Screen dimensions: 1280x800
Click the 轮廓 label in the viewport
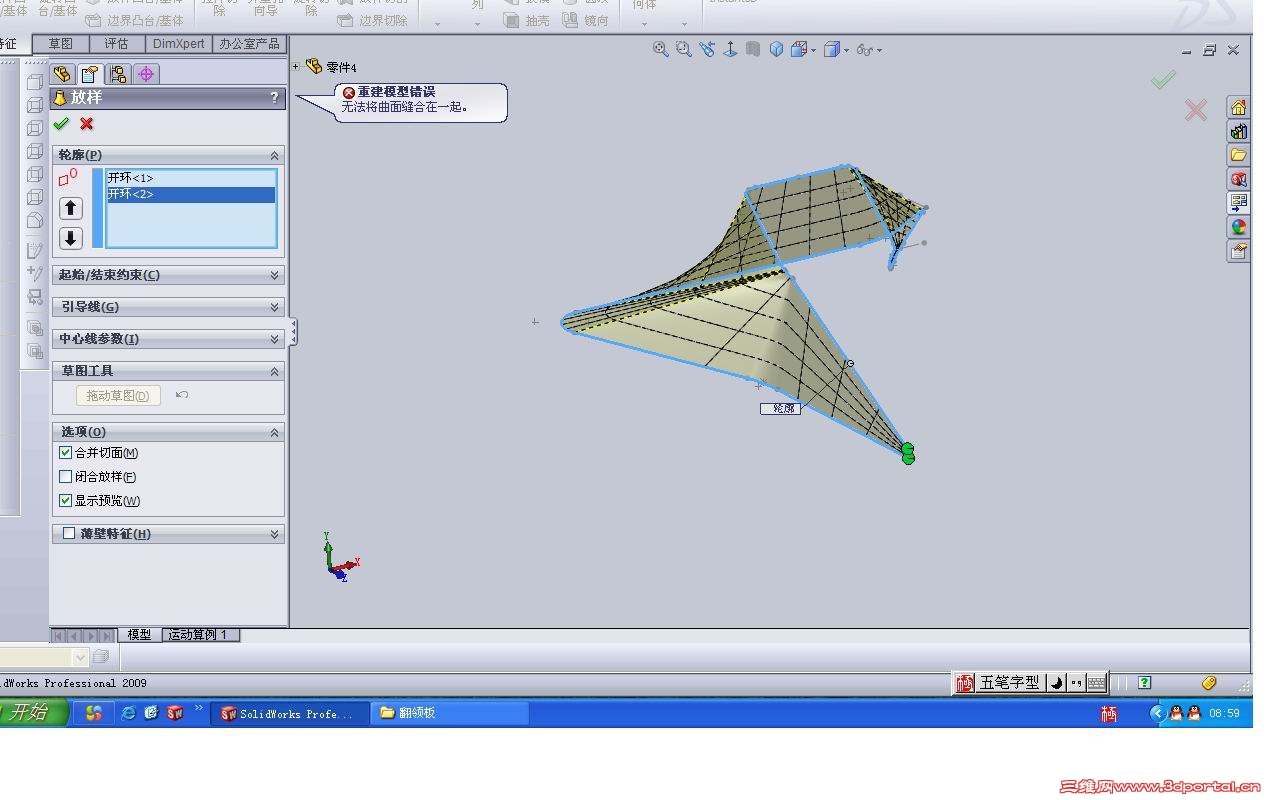780,409
